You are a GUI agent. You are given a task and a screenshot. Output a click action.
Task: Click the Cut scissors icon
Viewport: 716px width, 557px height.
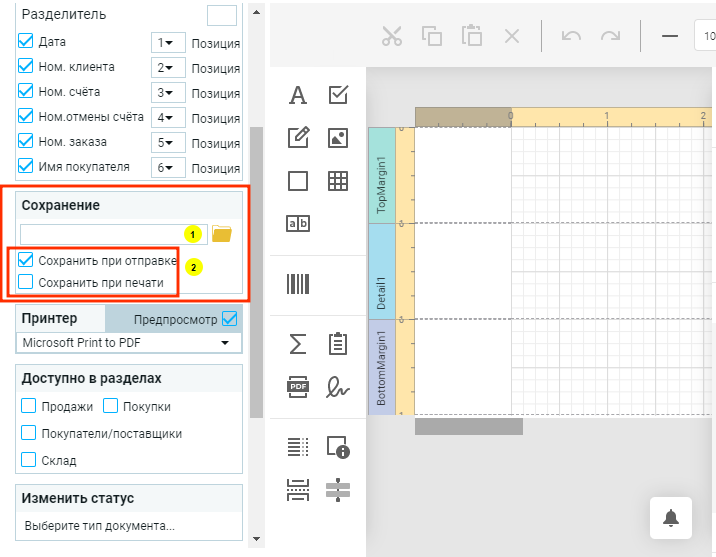391,37
